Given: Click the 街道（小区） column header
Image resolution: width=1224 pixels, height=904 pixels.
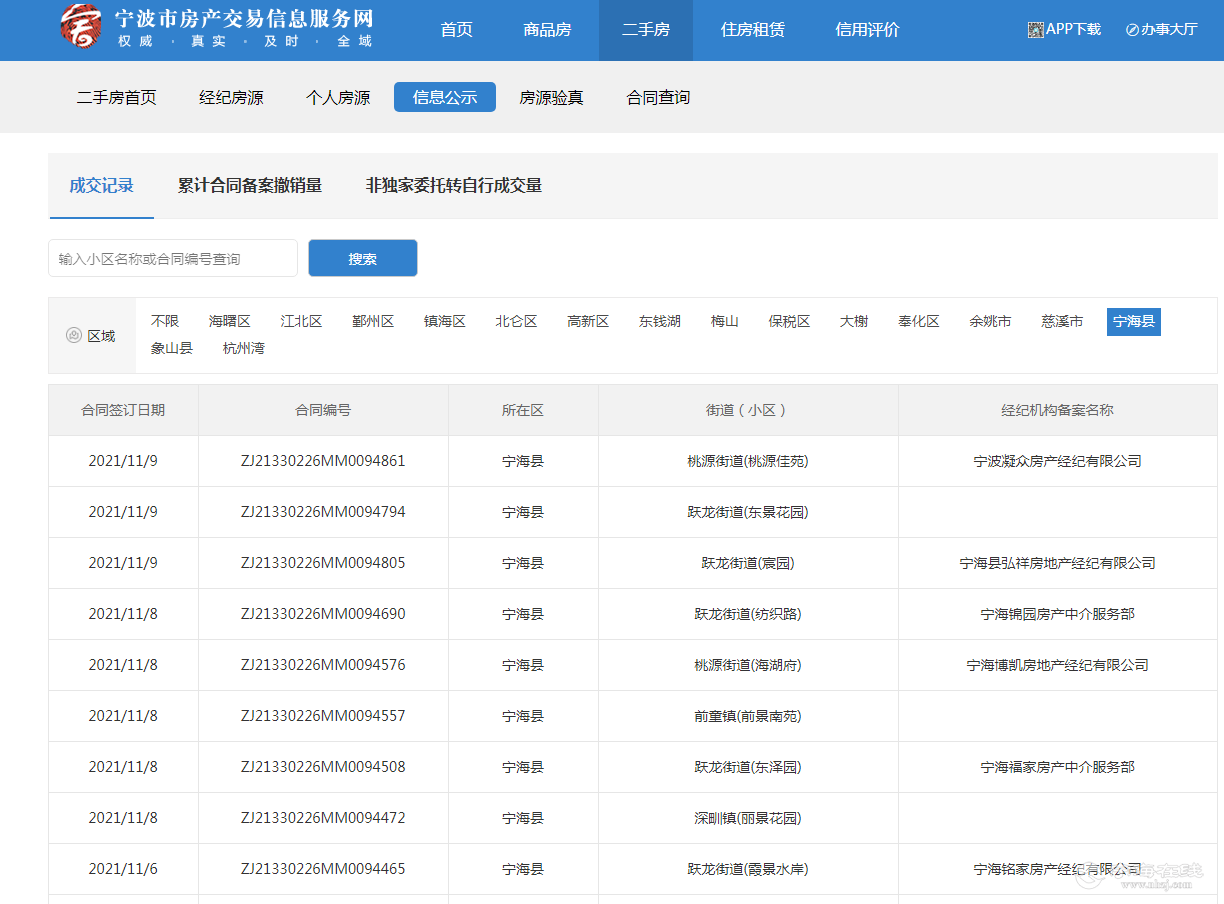Looking at the screenshot, I should (x=748, y=410).
